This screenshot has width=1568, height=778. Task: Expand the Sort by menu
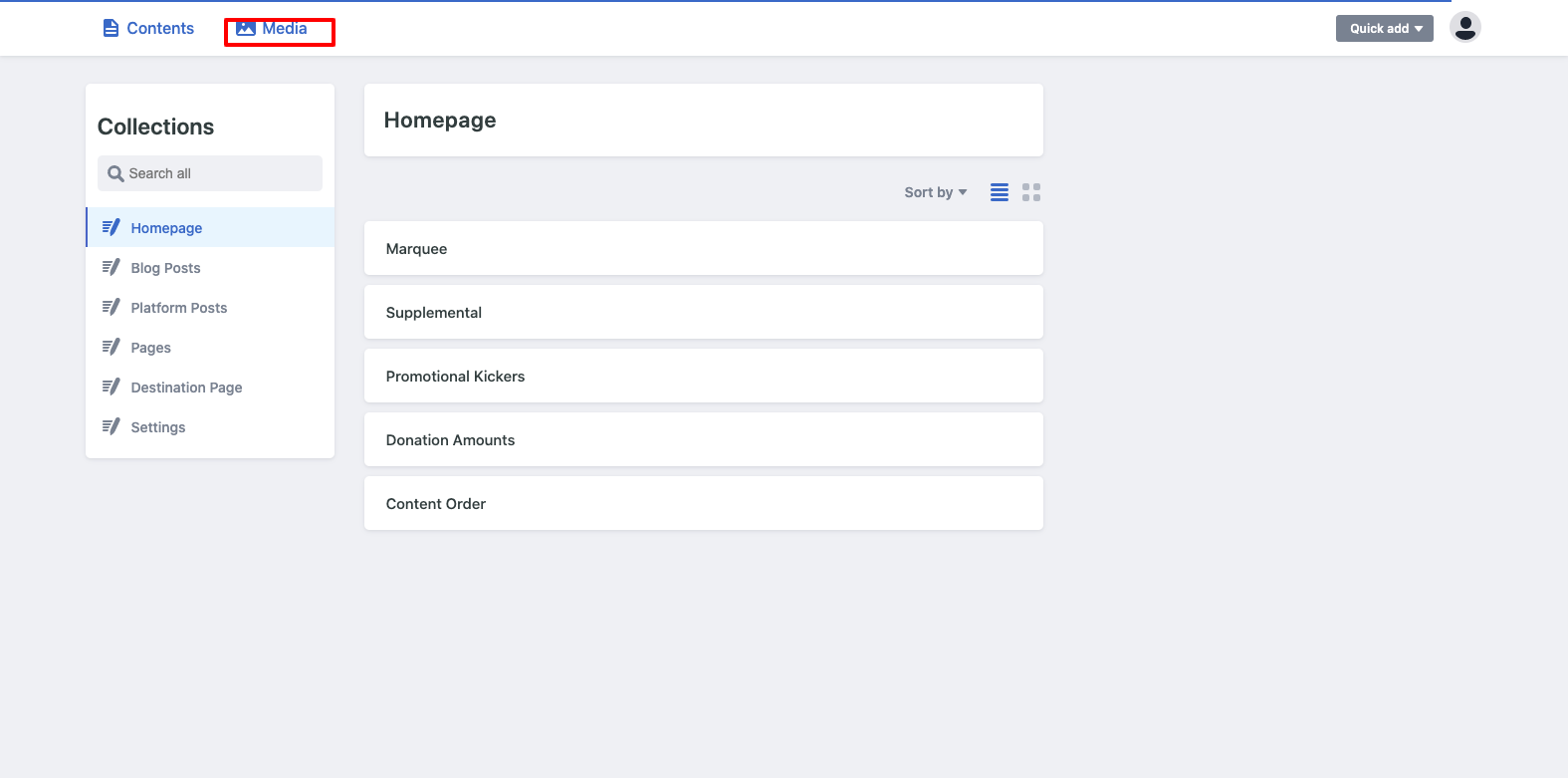[x=935, y=192]
